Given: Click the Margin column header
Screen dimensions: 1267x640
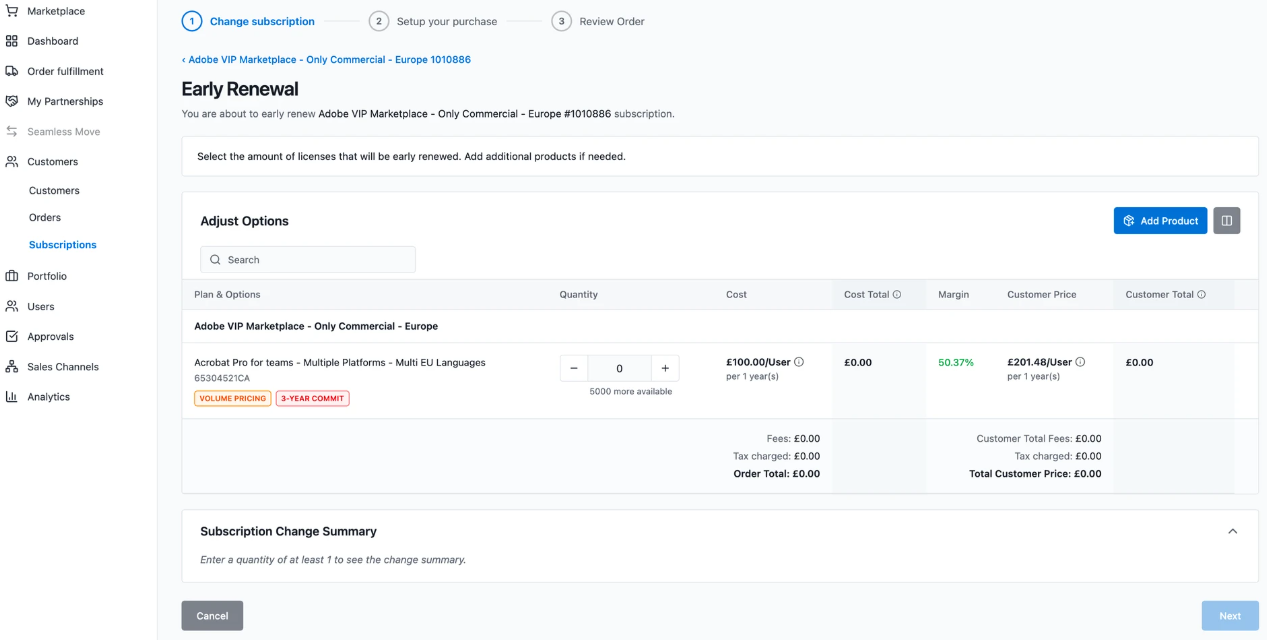Looking at the screenshot, I should pos(953,294).
